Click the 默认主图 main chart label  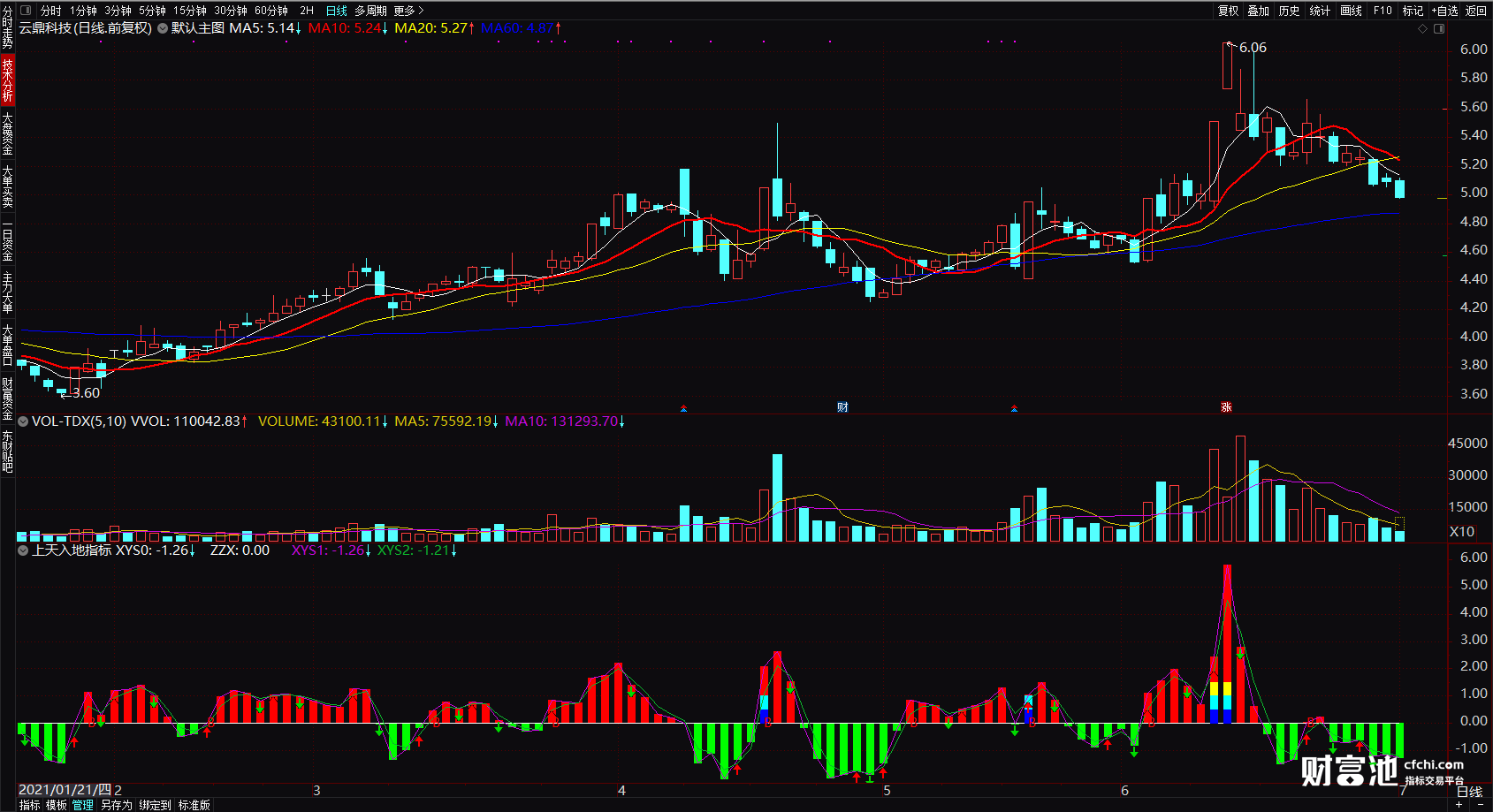198,28
